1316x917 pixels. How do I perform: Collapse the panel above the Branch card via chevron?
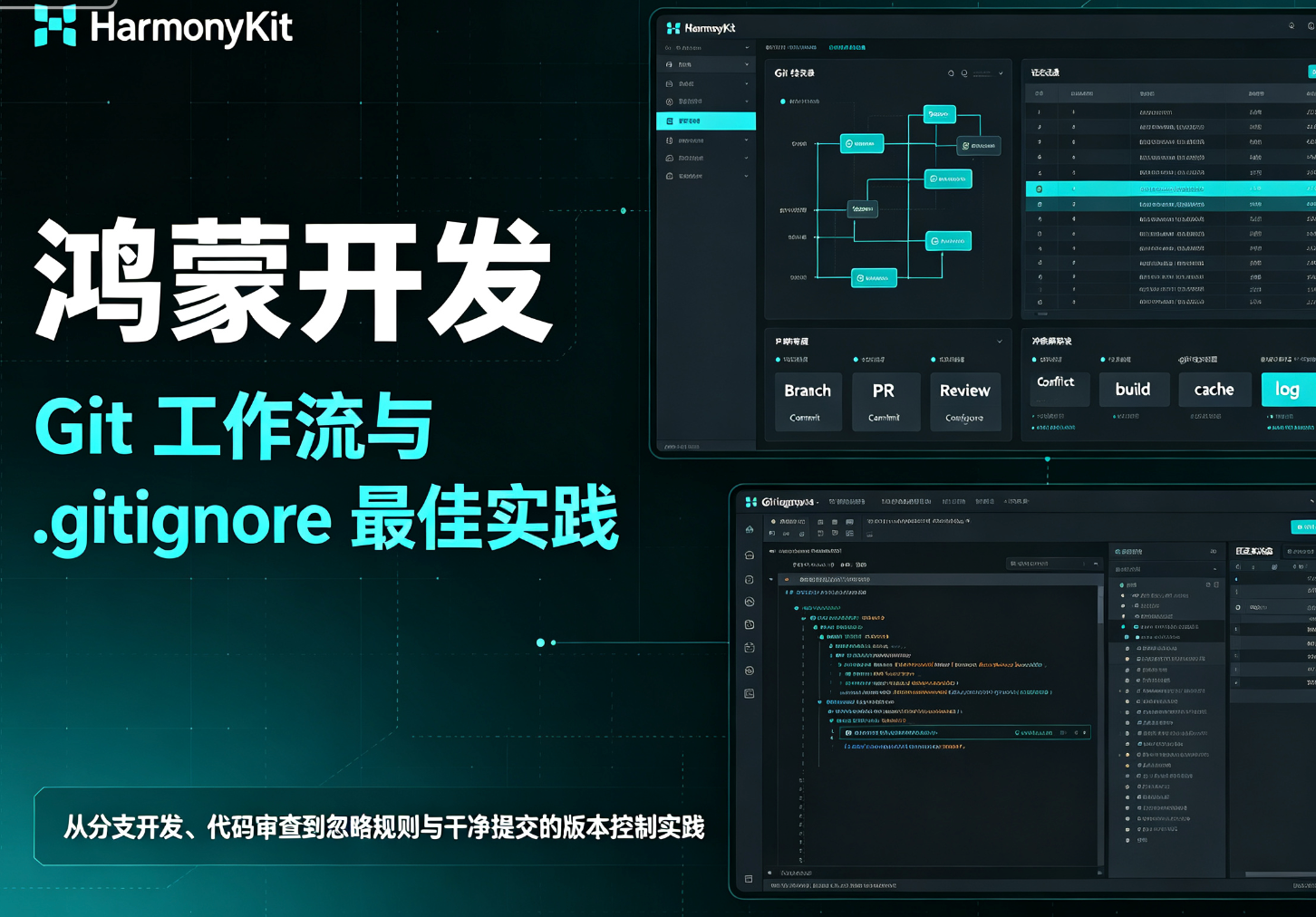(1000, 342)
